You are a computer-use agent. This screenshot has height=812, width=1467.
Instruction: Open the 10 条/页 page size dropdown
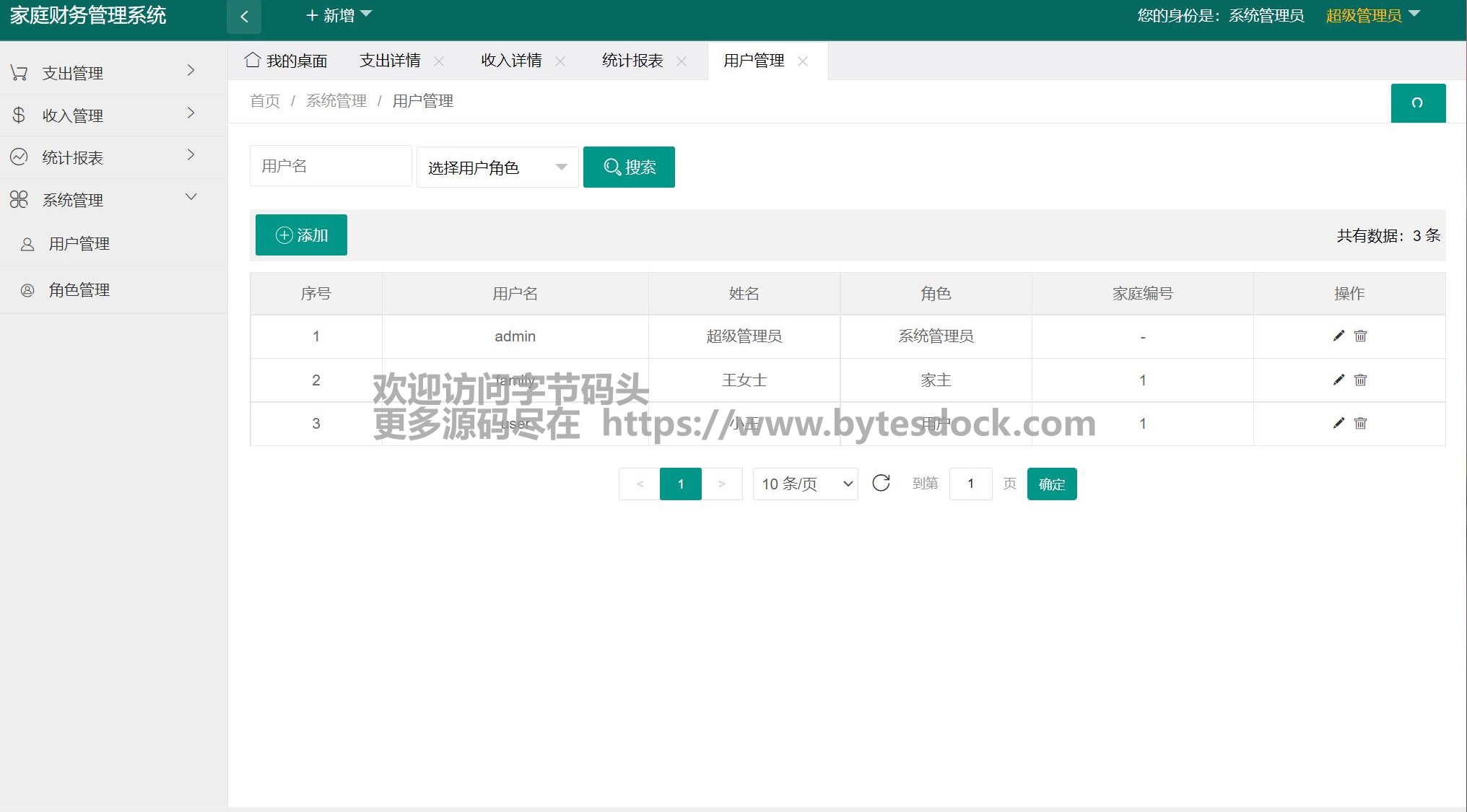pos(805,484)
